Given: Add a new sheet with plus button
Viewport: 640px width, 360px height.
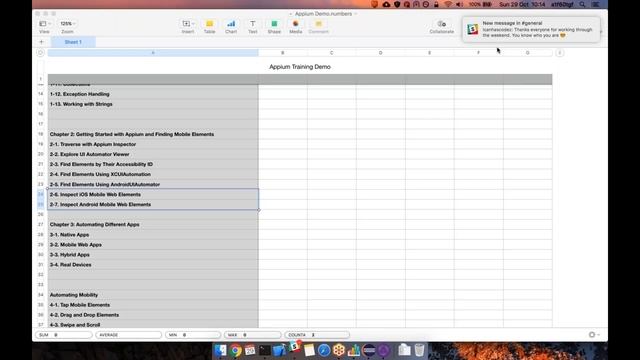Looking at the screenshot, I should pyautogui.click(x=41, y=42).
